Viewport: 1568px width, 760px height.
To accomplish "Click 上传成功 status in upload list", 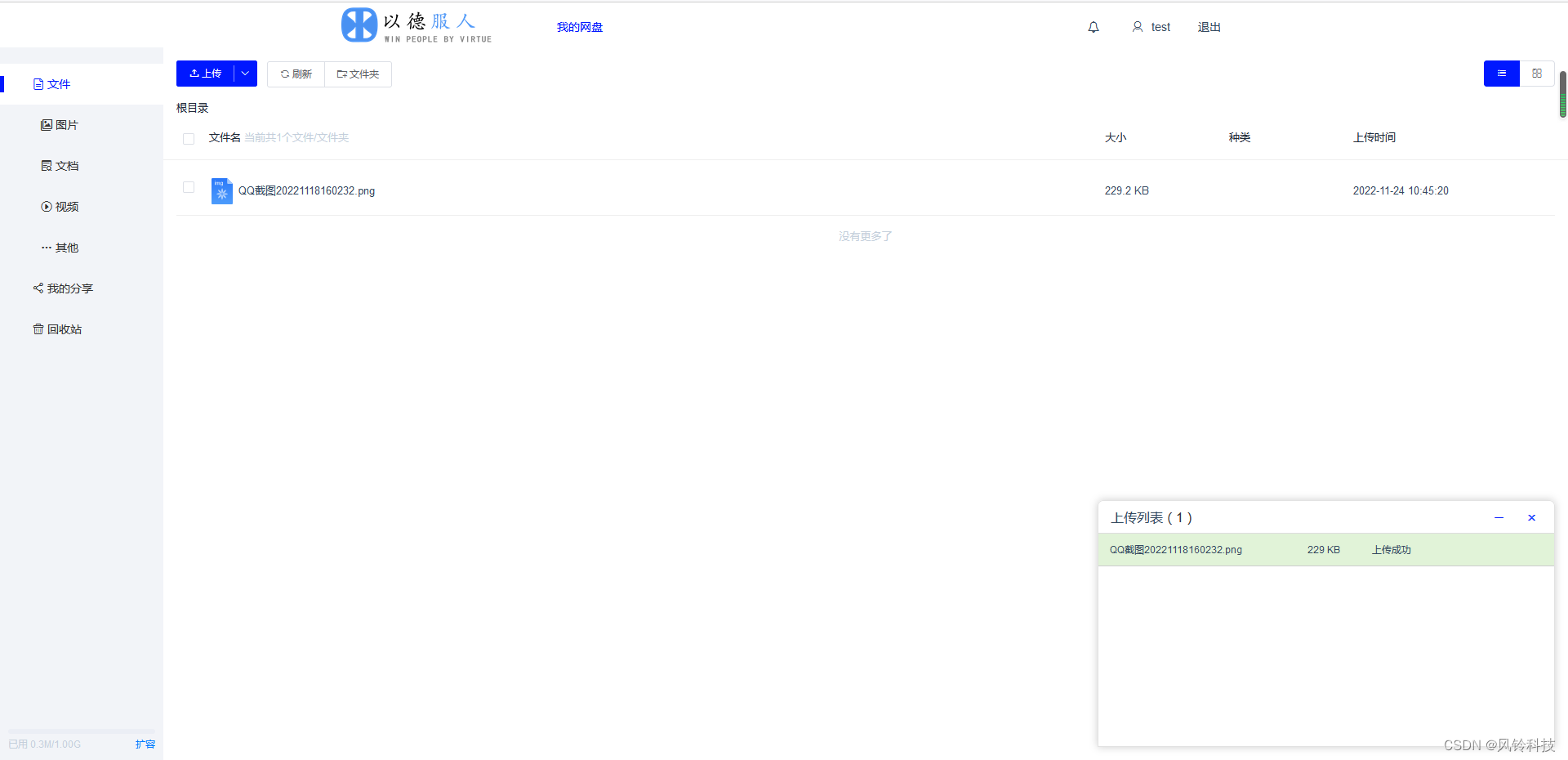I will [x=1392, y=550].
